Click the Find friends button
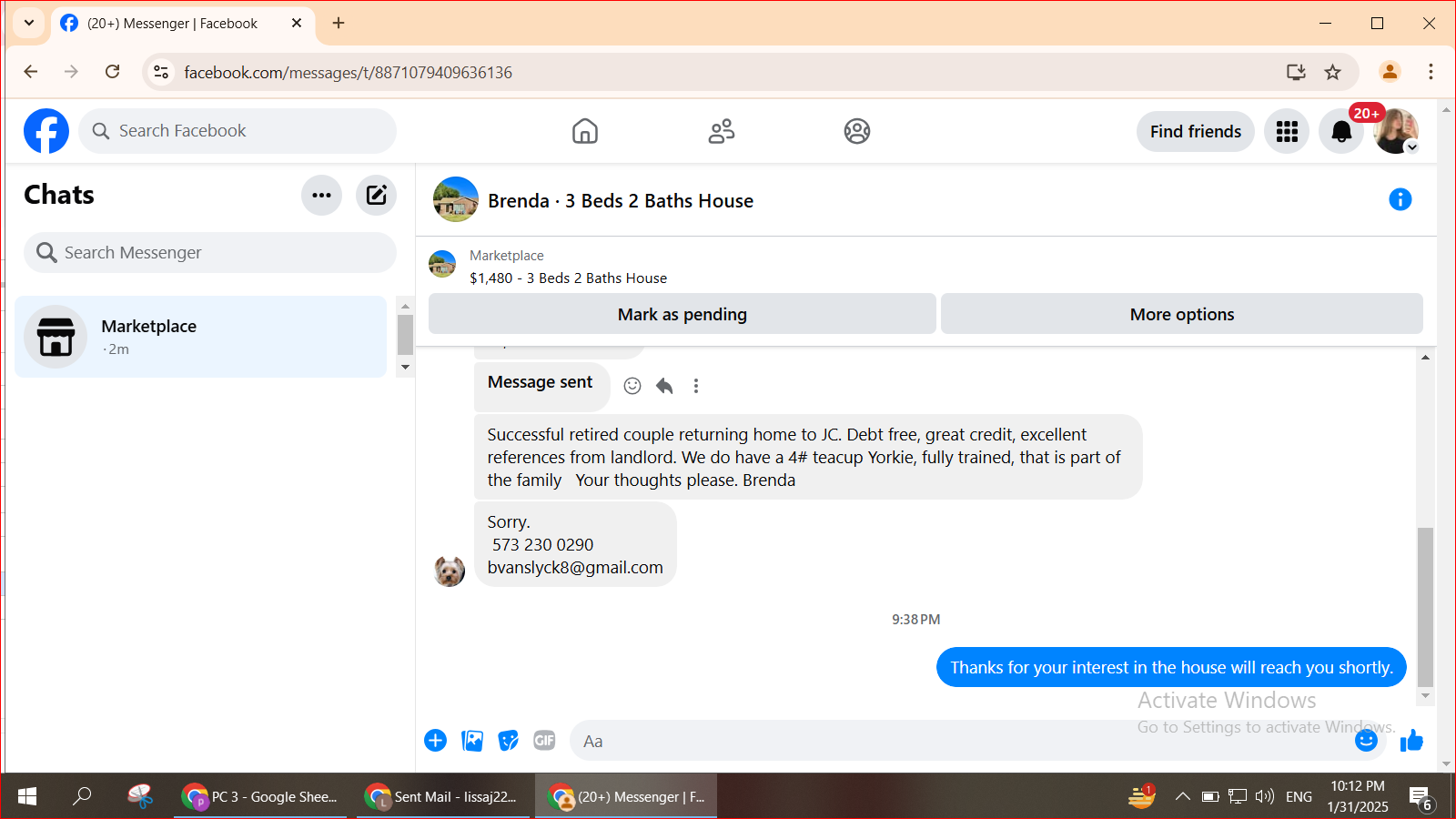1456x819 pixels. tap(1196, 131)
